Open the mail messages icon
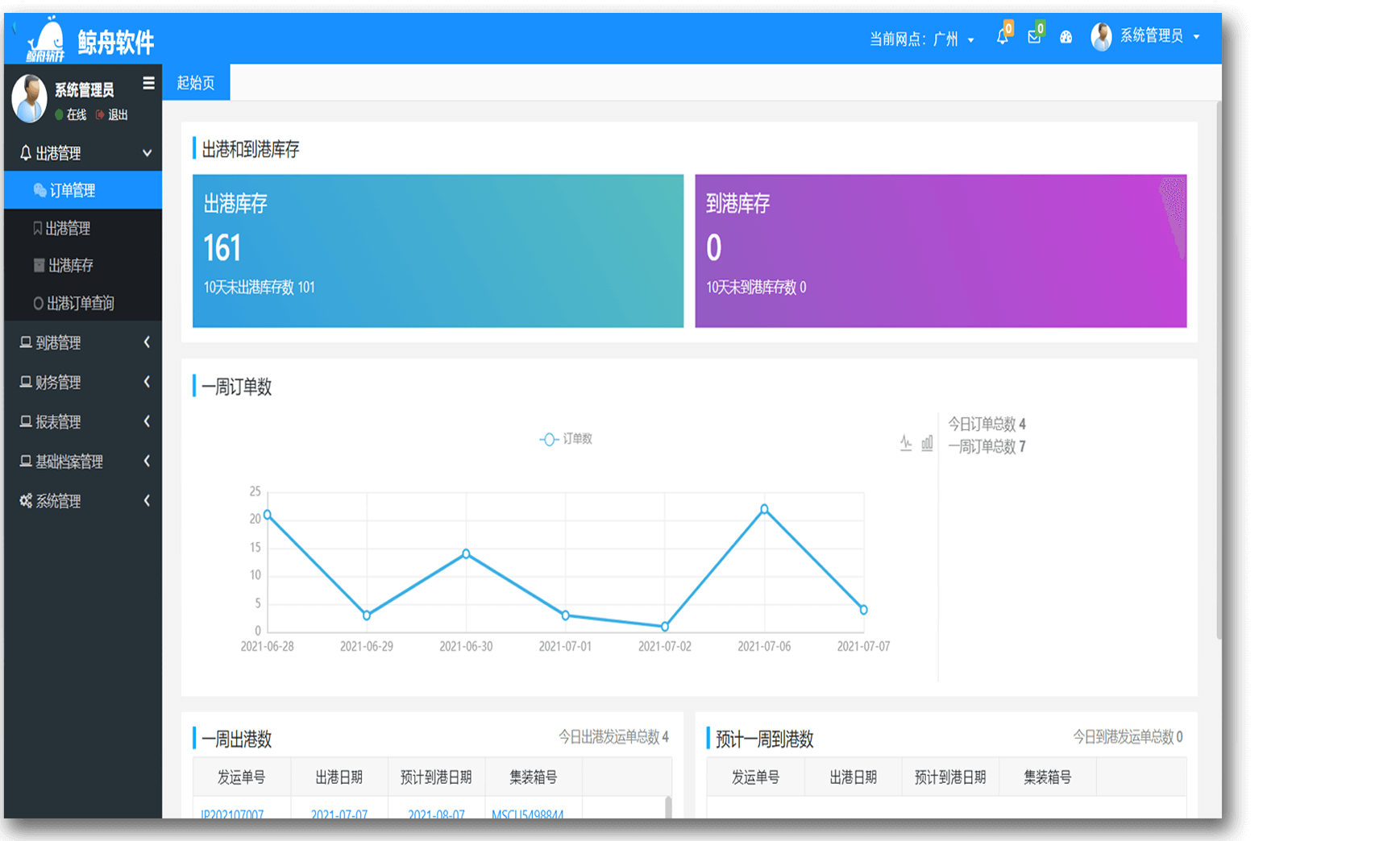The width and height of the screenshot is (1400, 841). [1034, 37]
